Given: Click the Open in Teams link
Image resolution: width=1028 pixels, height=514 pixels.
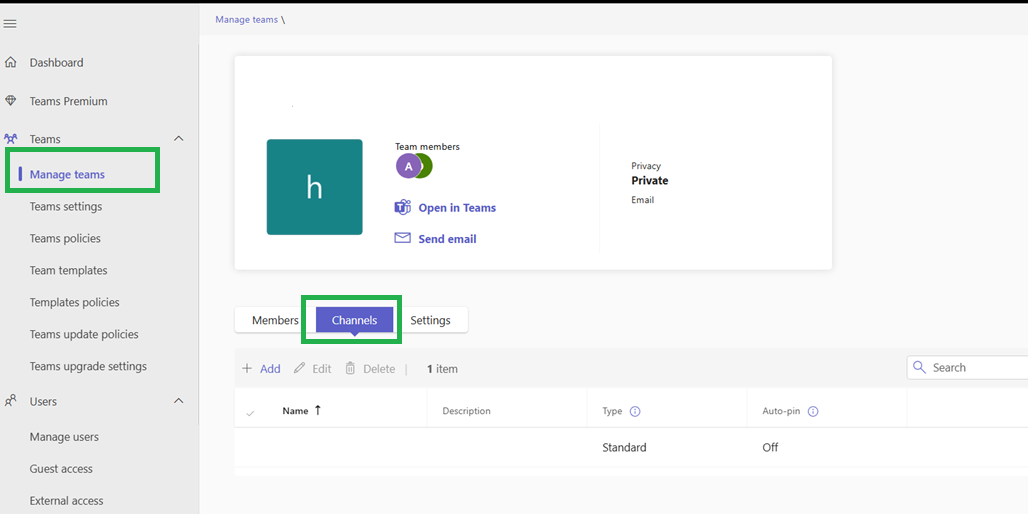Looking at the screenshot, I should click(457, 208).
